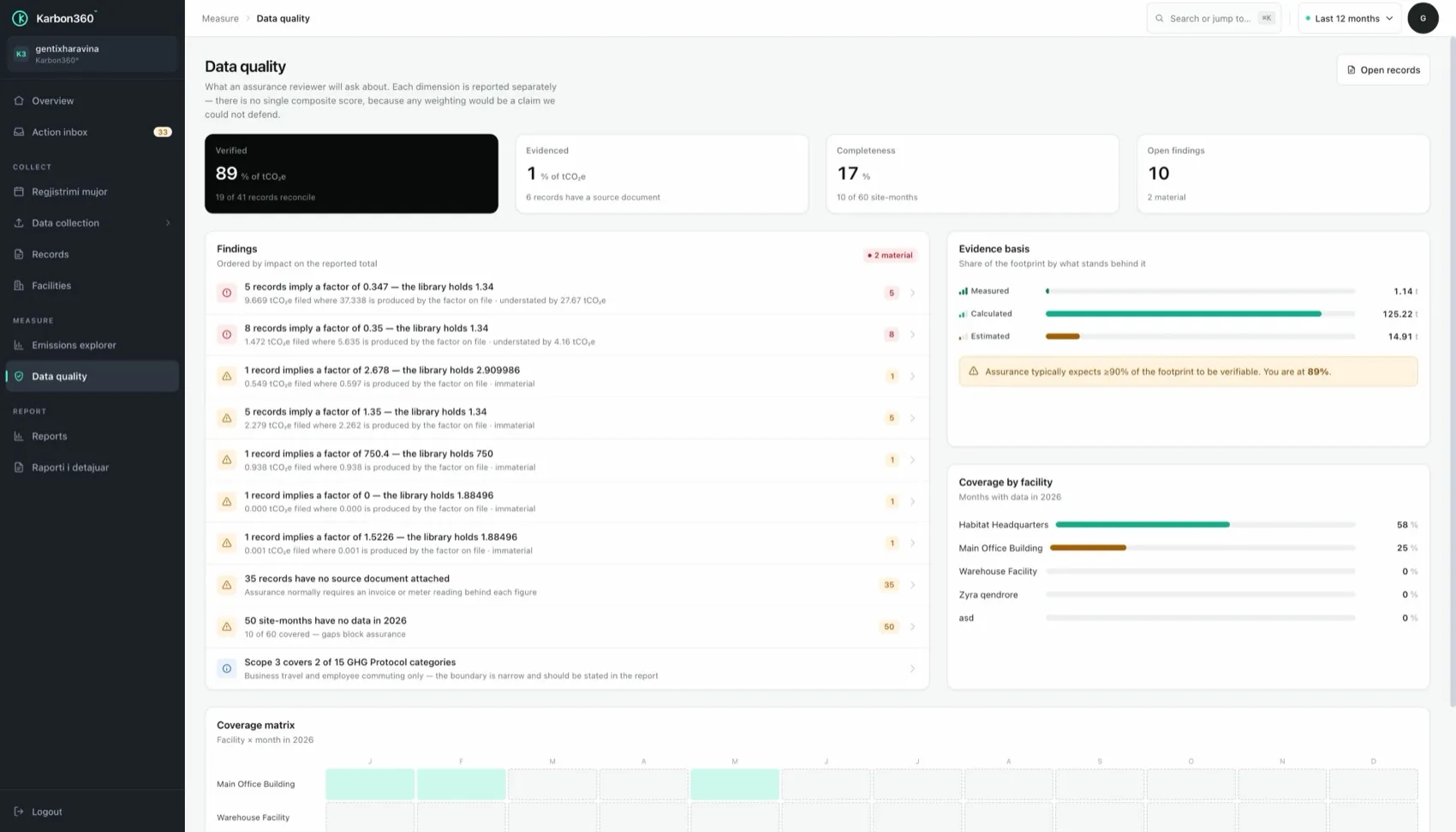1456x832 pixels.
Task: Click the Data collection upload icon
Action: tap(19, 223)
